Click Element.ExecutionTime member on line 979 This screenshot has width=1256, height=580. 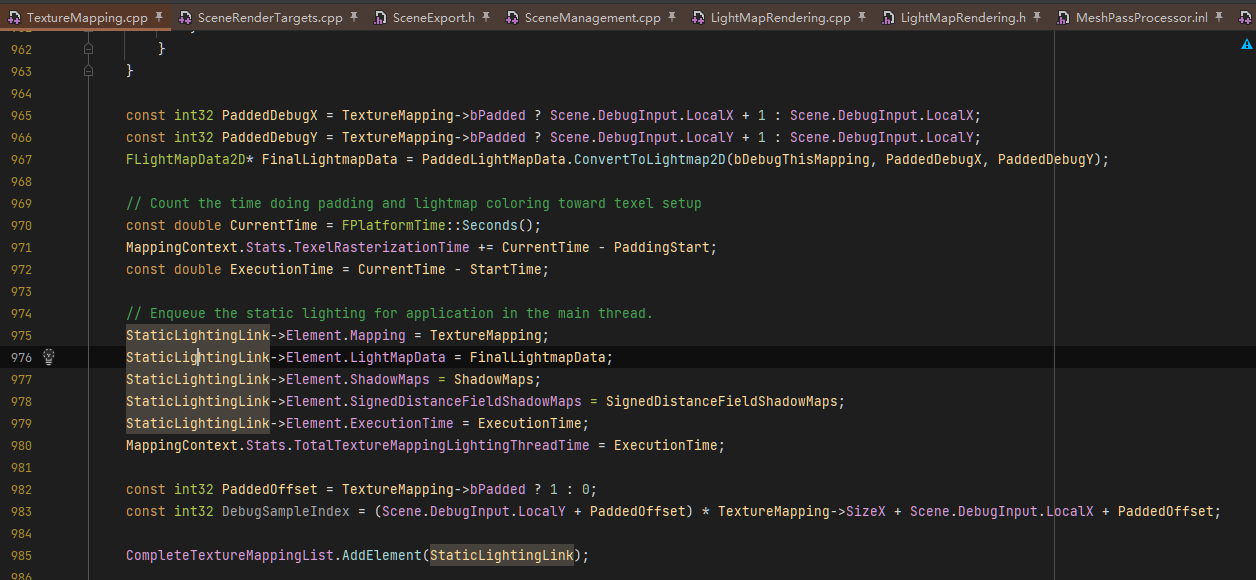tap(402, 423)
